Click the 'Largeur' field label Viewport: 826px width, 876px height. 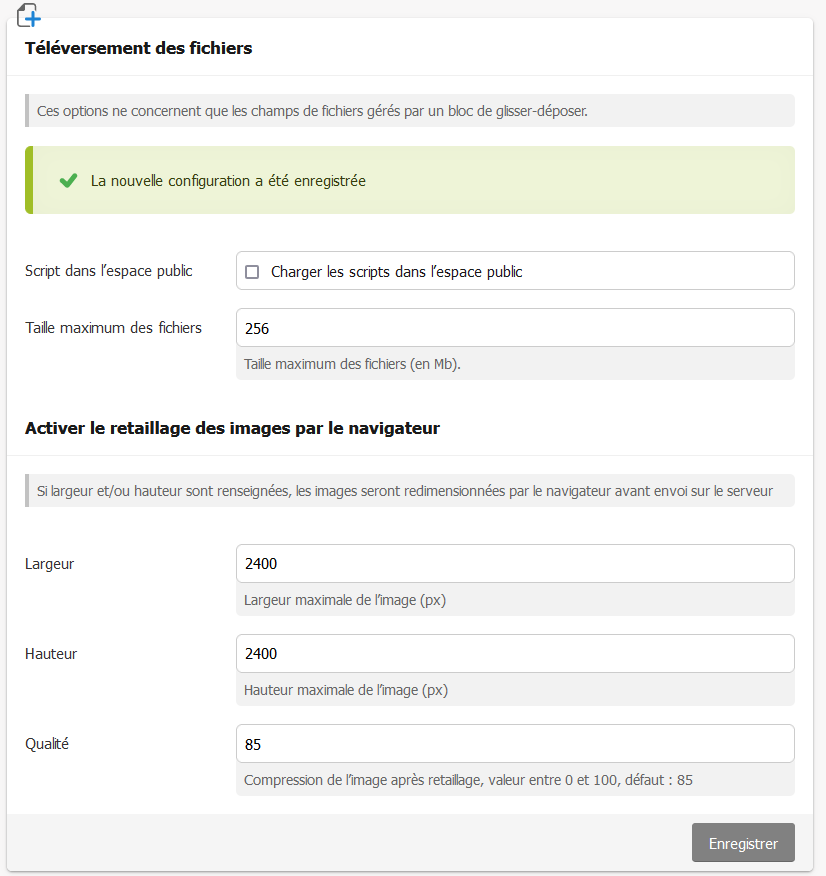(x=50, y=564)
